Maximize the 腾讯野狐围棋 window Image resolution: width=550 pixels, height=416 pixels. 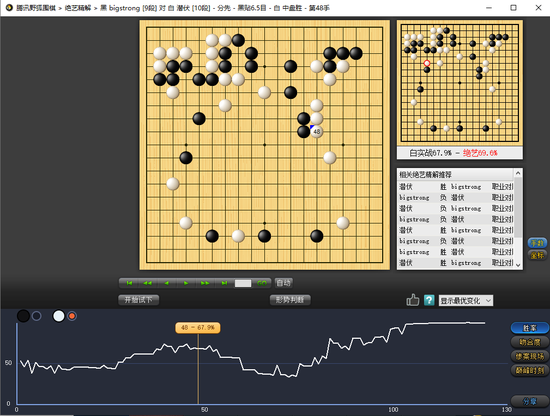(x=513, y=8)
